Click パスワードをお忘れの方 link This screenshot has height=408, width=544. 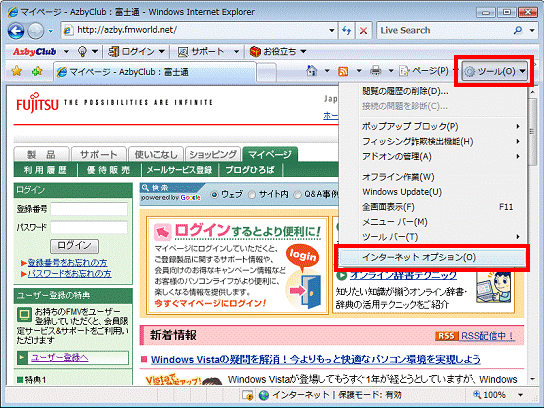click(69, 274)
